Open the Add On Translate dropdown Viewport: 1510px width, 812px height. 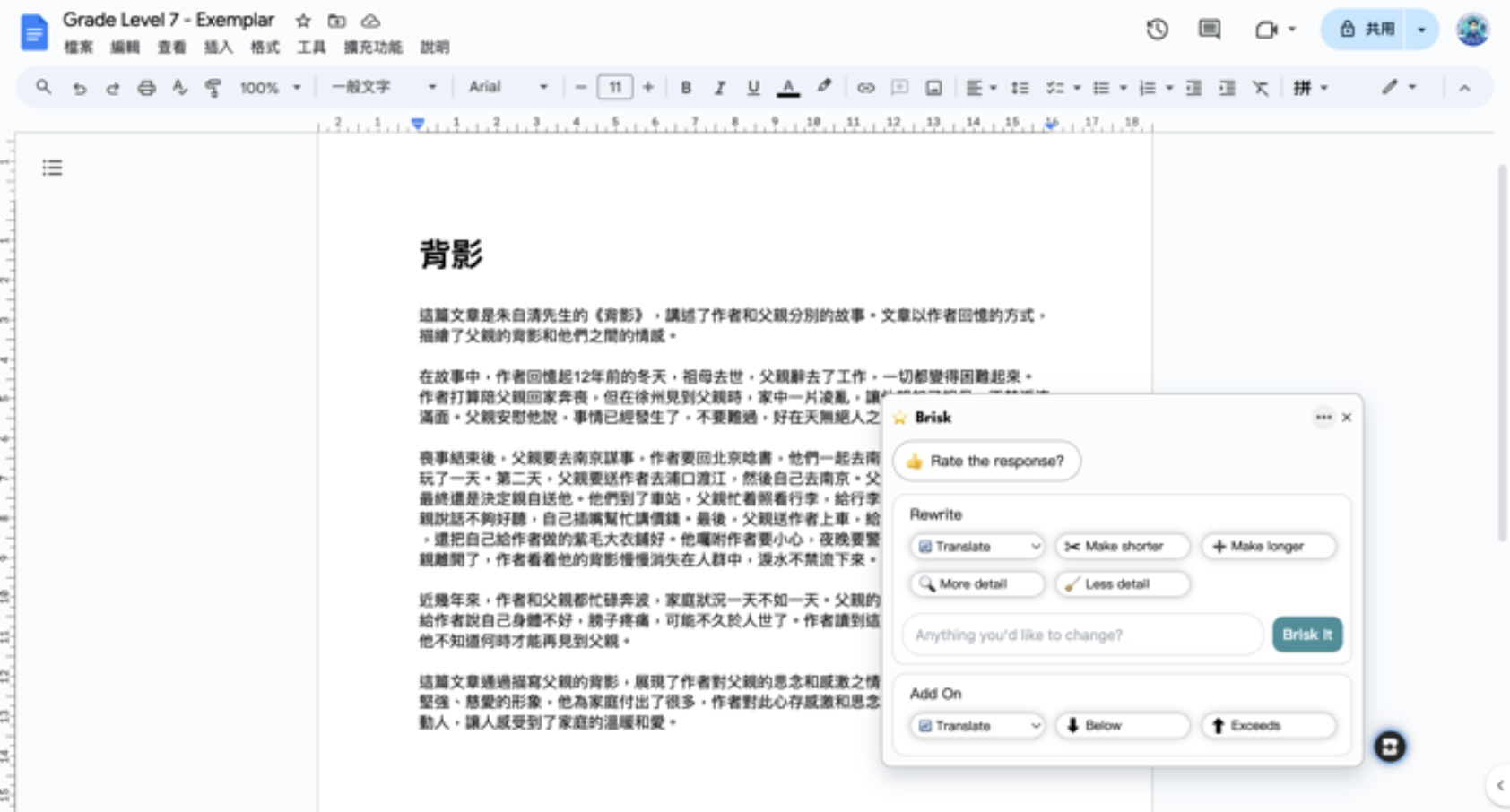[x=977, y=725]
